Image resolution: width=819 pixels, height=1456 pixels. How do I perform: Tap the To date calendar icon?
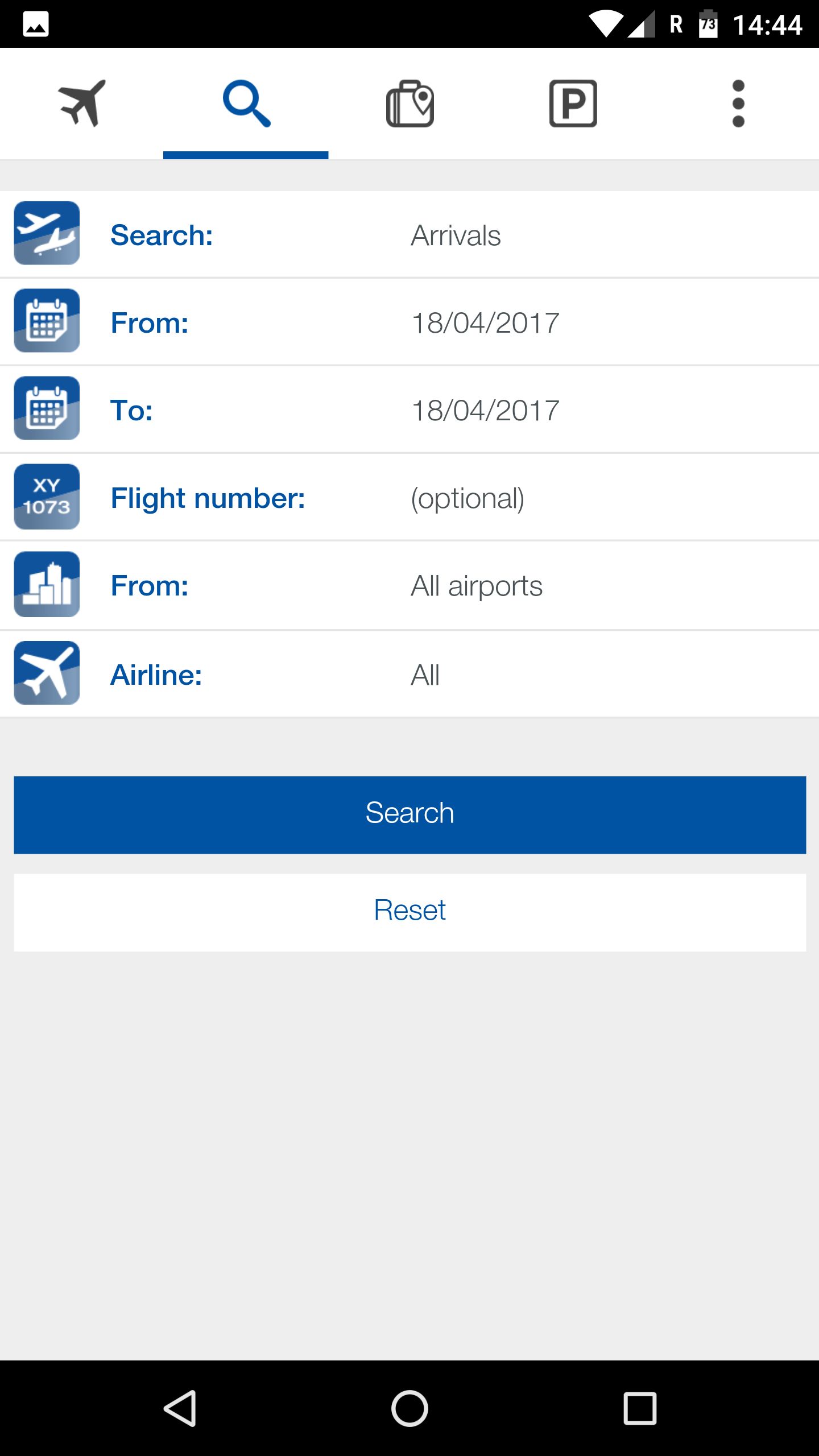coord(47,408)
